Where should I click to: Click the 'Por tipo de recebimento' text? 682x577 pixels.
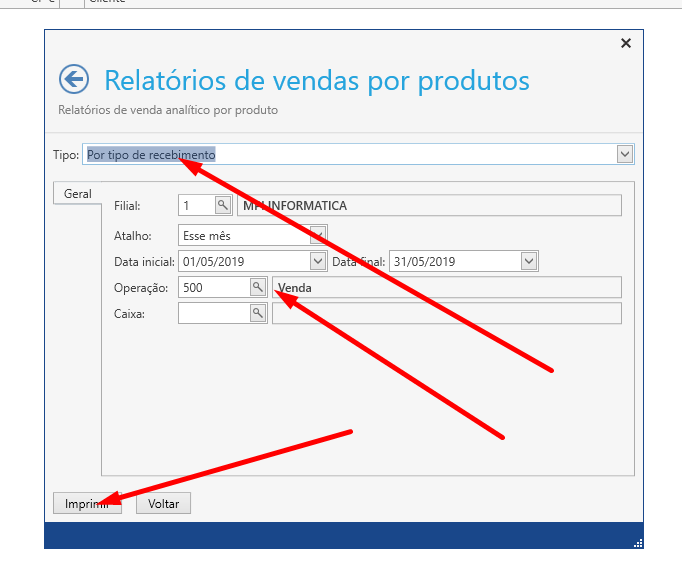point(151,155)
